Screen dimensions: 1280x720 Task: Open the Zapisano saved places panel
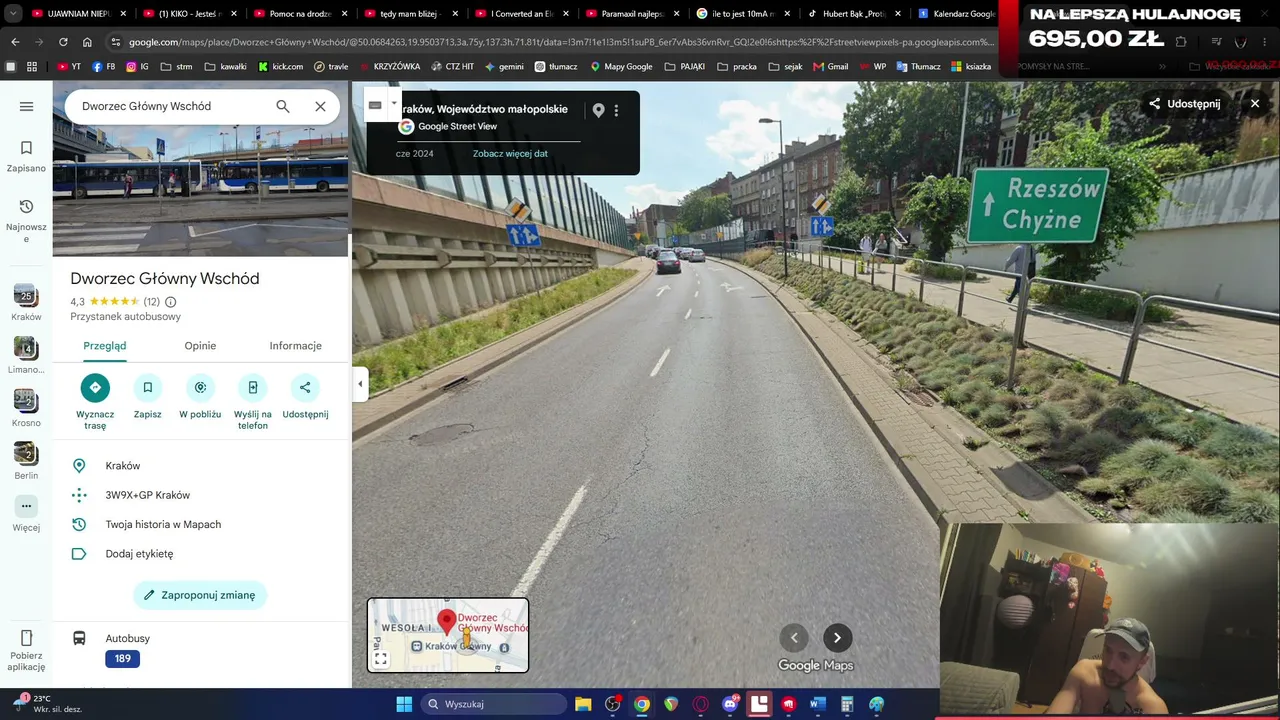coord(26,156)
